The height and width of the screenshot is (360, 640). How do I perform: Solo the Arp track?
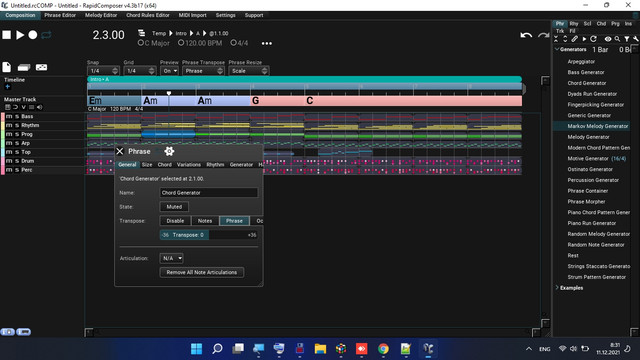(17, 143)
